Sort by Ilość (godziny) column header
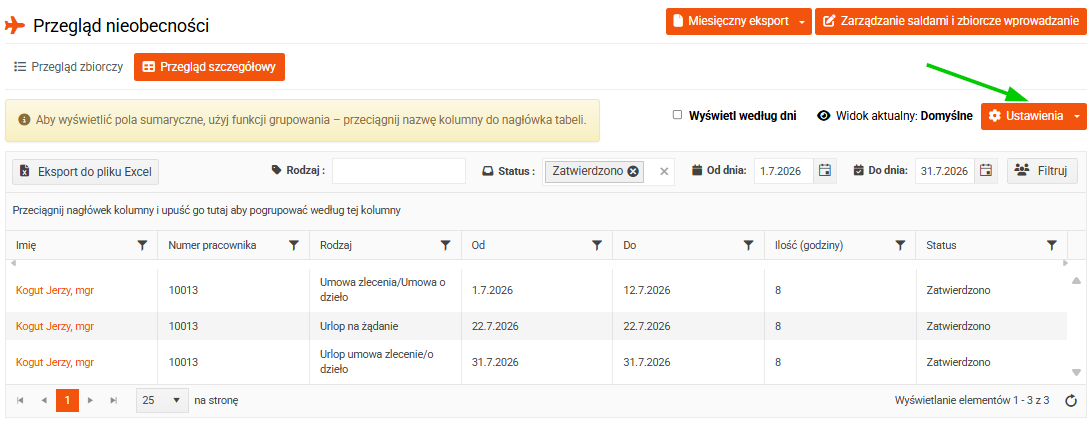 point(809,245)
